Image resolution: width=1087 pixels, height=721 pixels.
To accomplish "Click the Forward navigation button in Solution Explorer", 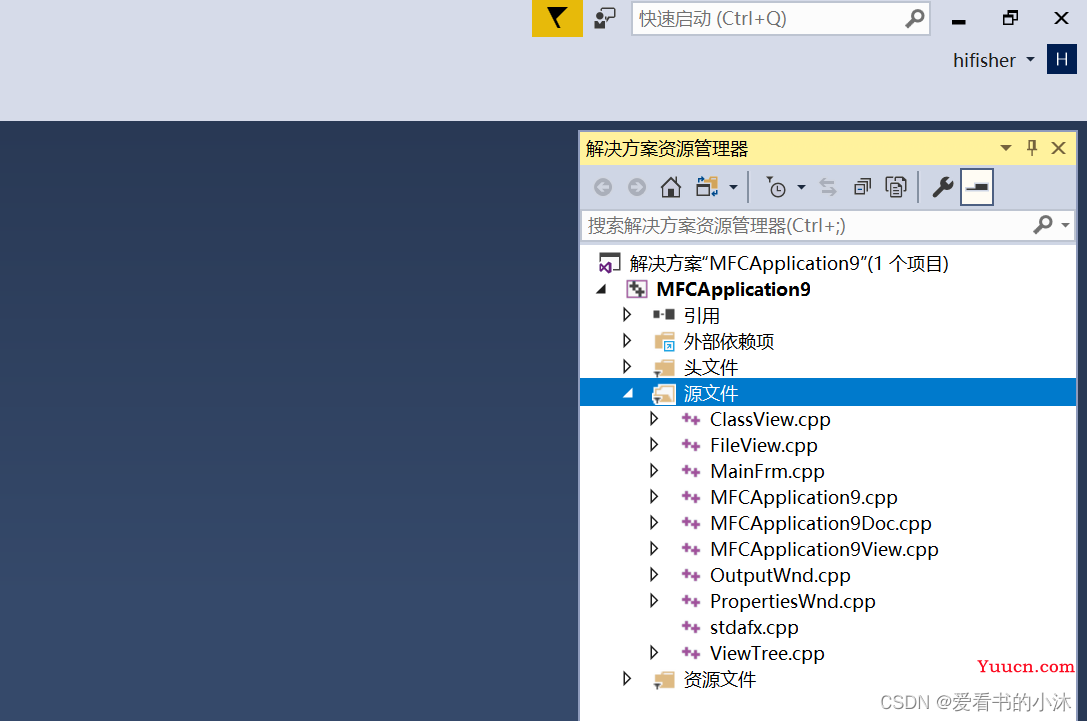I will click(x=636, y=187).
